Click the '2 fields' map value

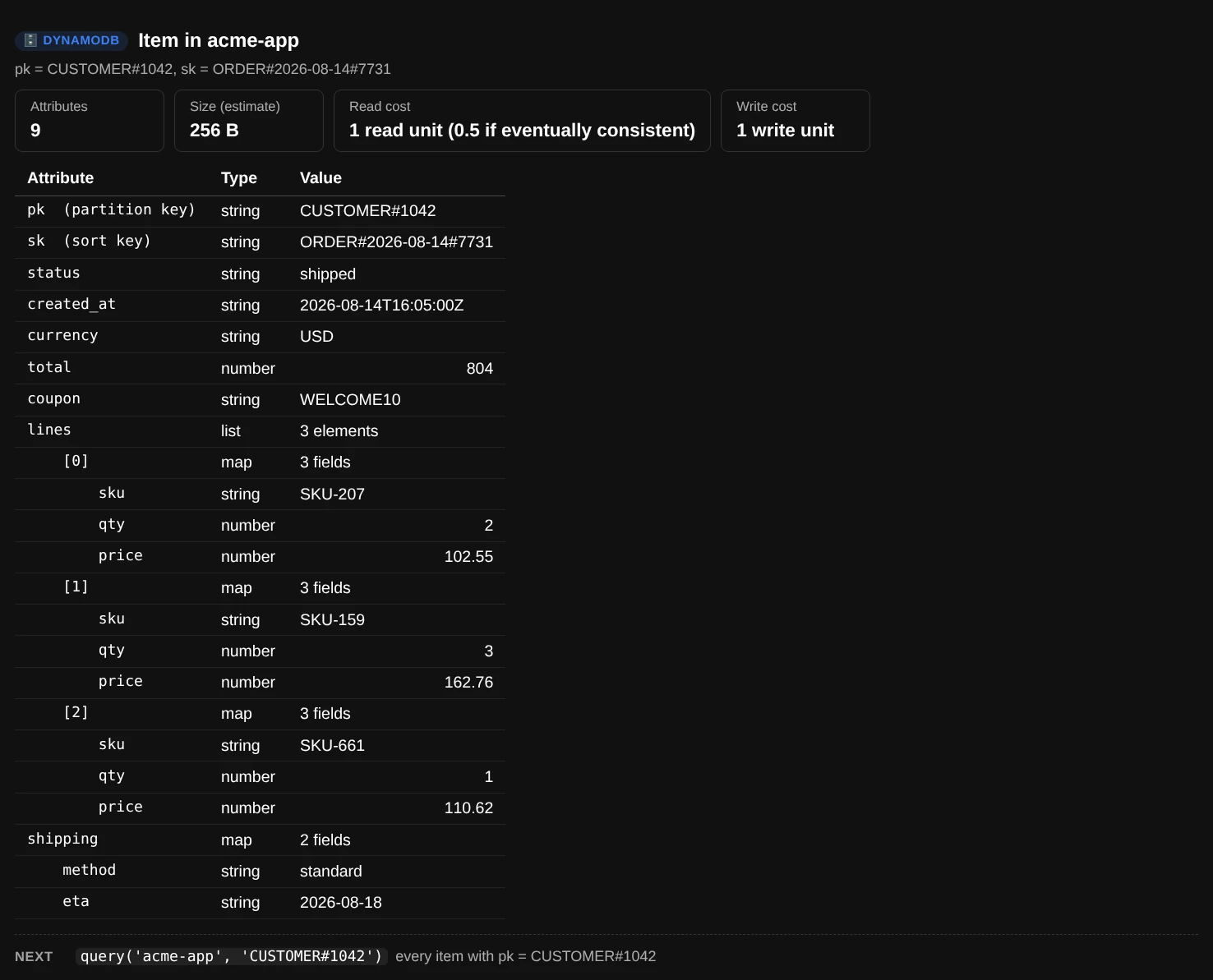click(x=325, y=840)
